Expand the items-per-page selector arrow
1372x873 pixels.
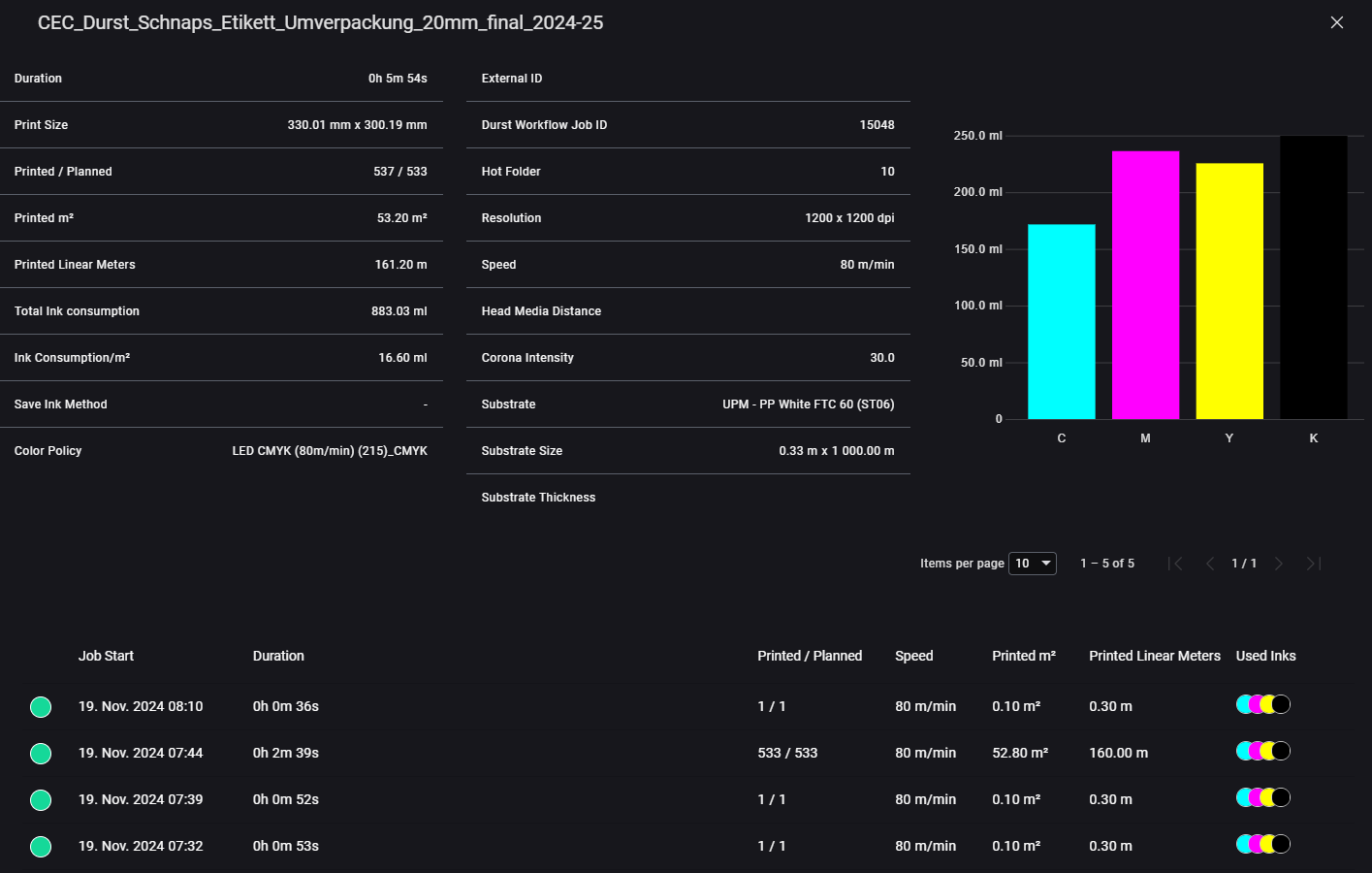[x=1047, y=563]
